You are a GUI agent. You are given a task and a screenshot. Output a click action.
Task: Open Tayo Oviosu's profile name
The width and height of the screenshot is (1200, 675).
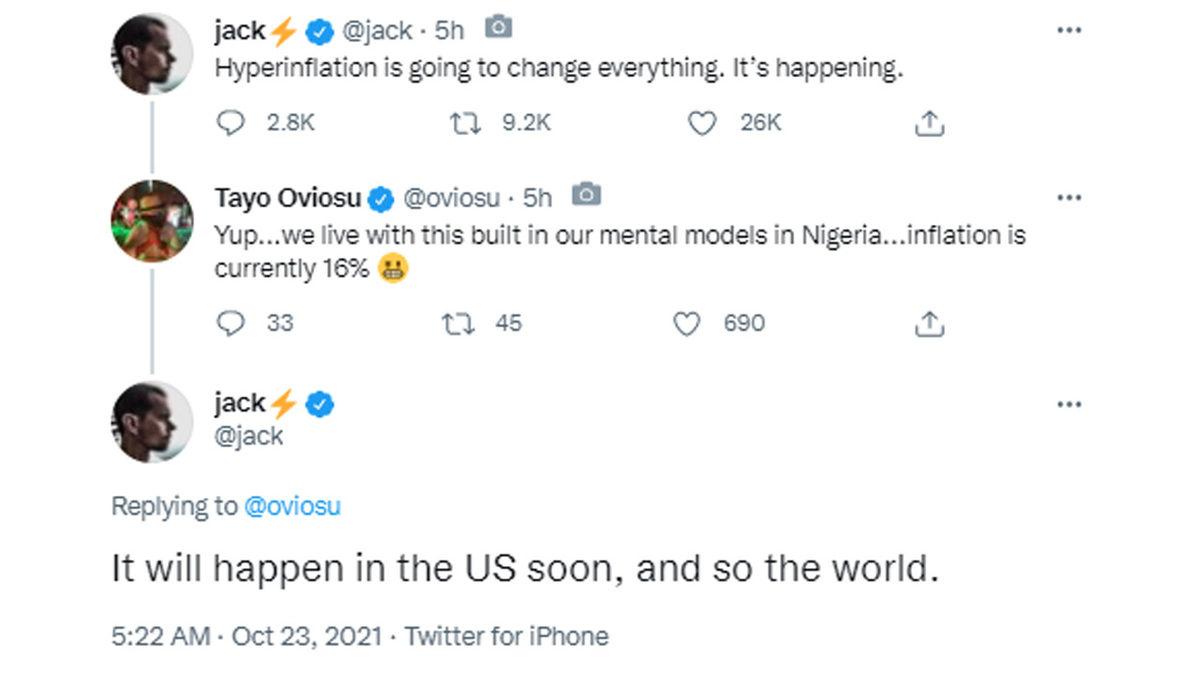click(x=288, y=198)
